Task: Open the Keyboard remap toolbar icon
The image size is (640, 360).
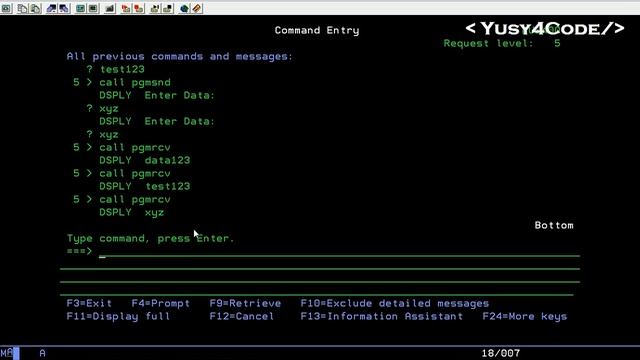Action: tap(110, 8)
